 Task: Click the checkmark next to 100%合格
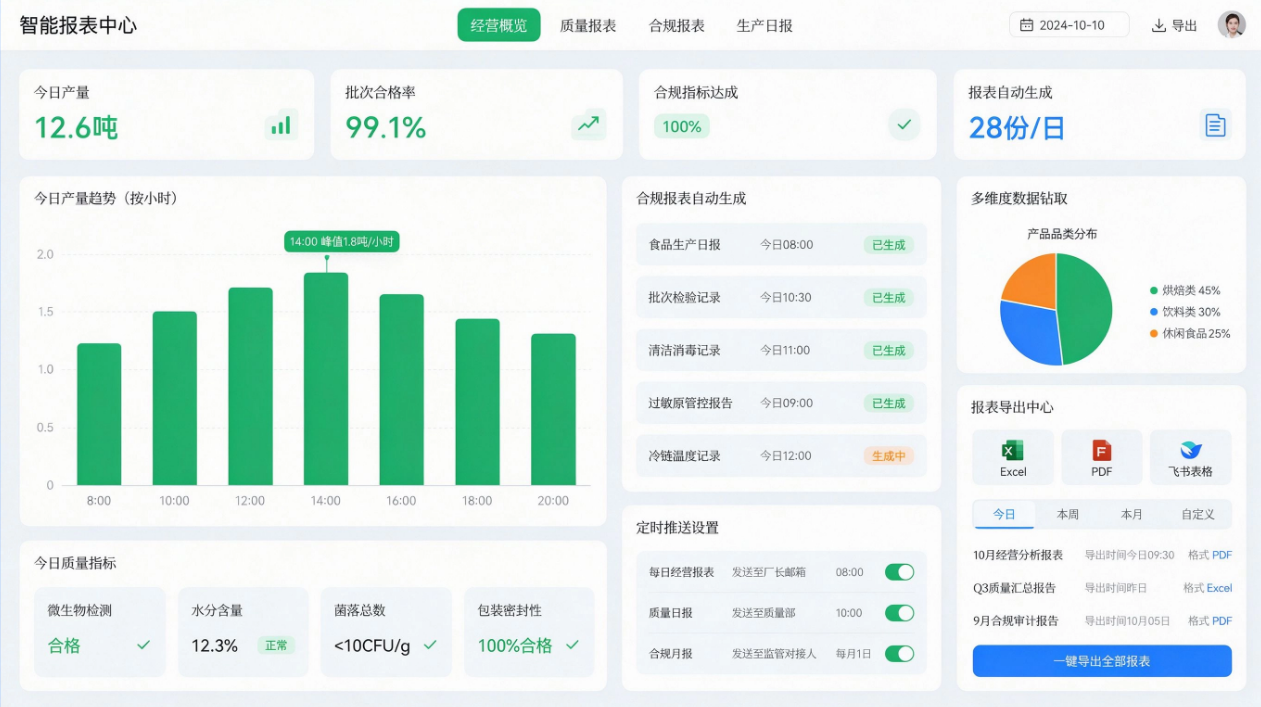(572, 645)
